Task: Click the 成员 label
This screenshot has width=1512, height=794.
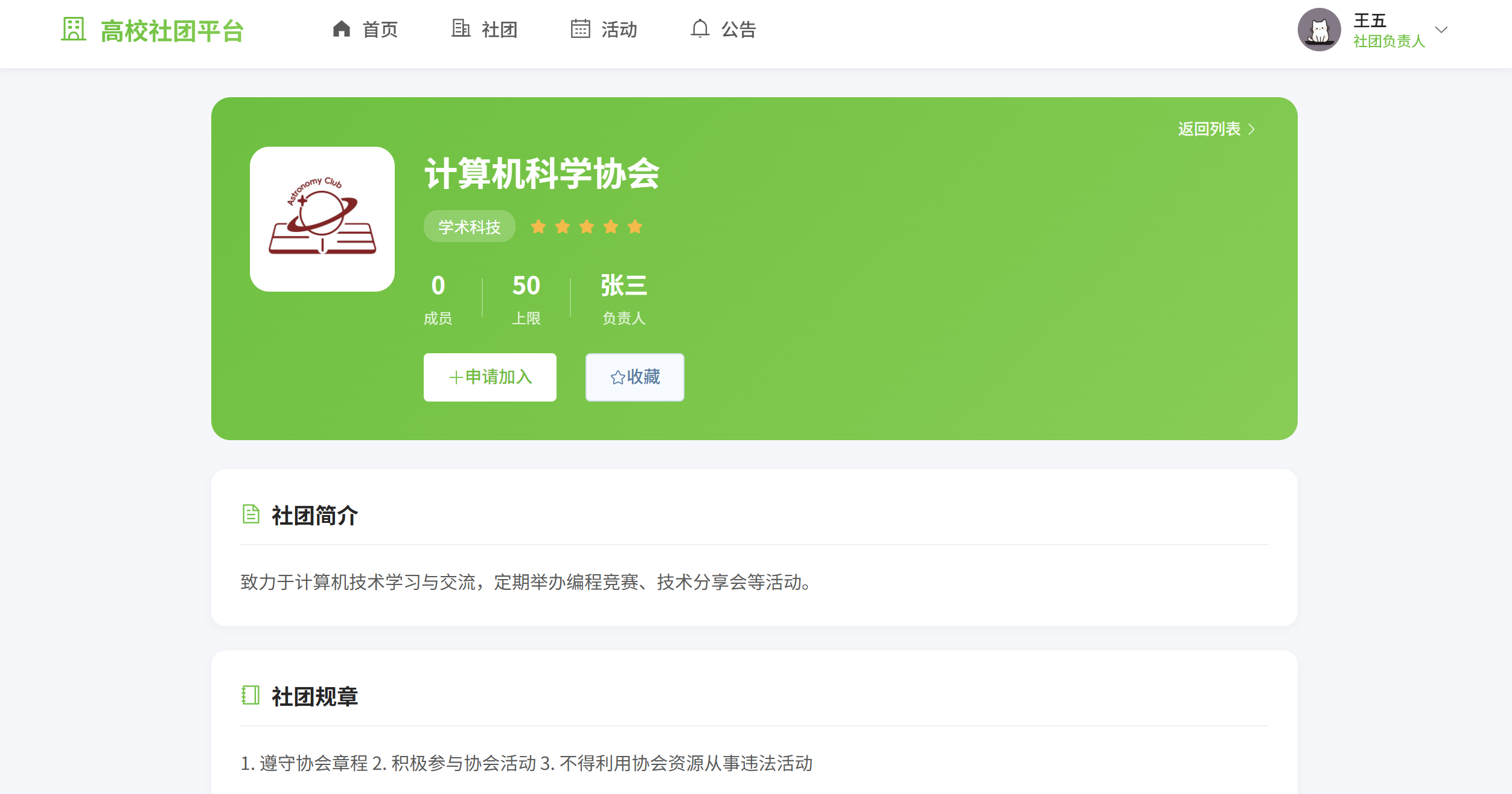Action: pos(438,318)
